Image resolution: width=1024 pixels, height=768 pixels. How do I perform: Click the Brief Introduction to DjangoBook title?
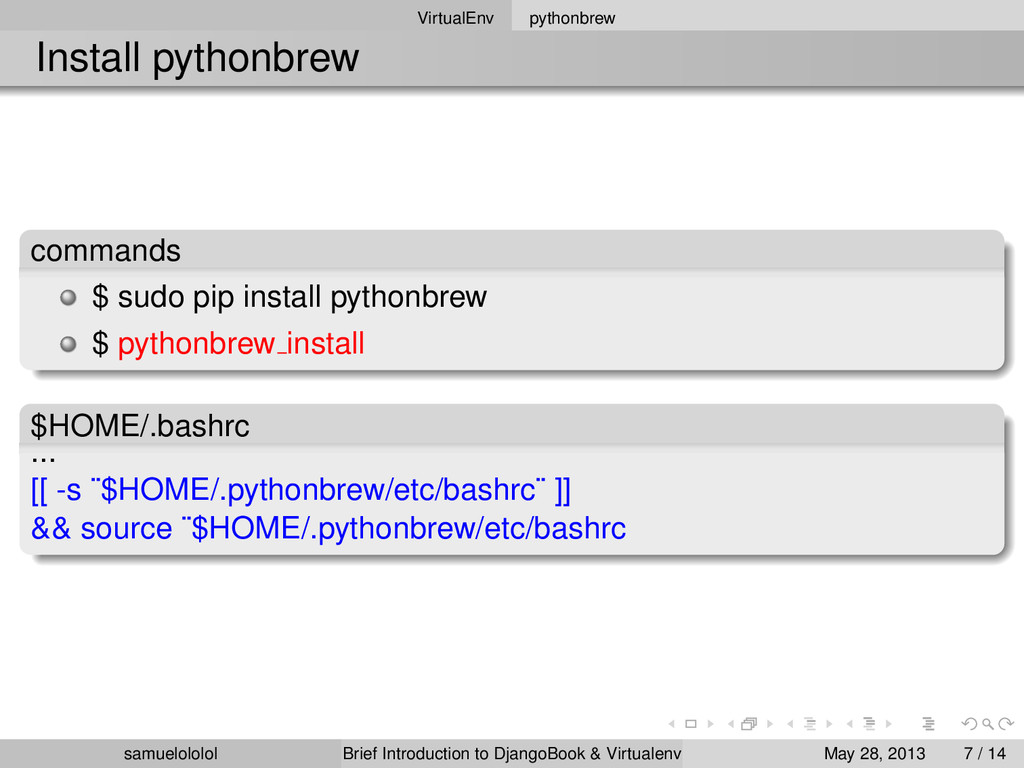click(512, 754)
